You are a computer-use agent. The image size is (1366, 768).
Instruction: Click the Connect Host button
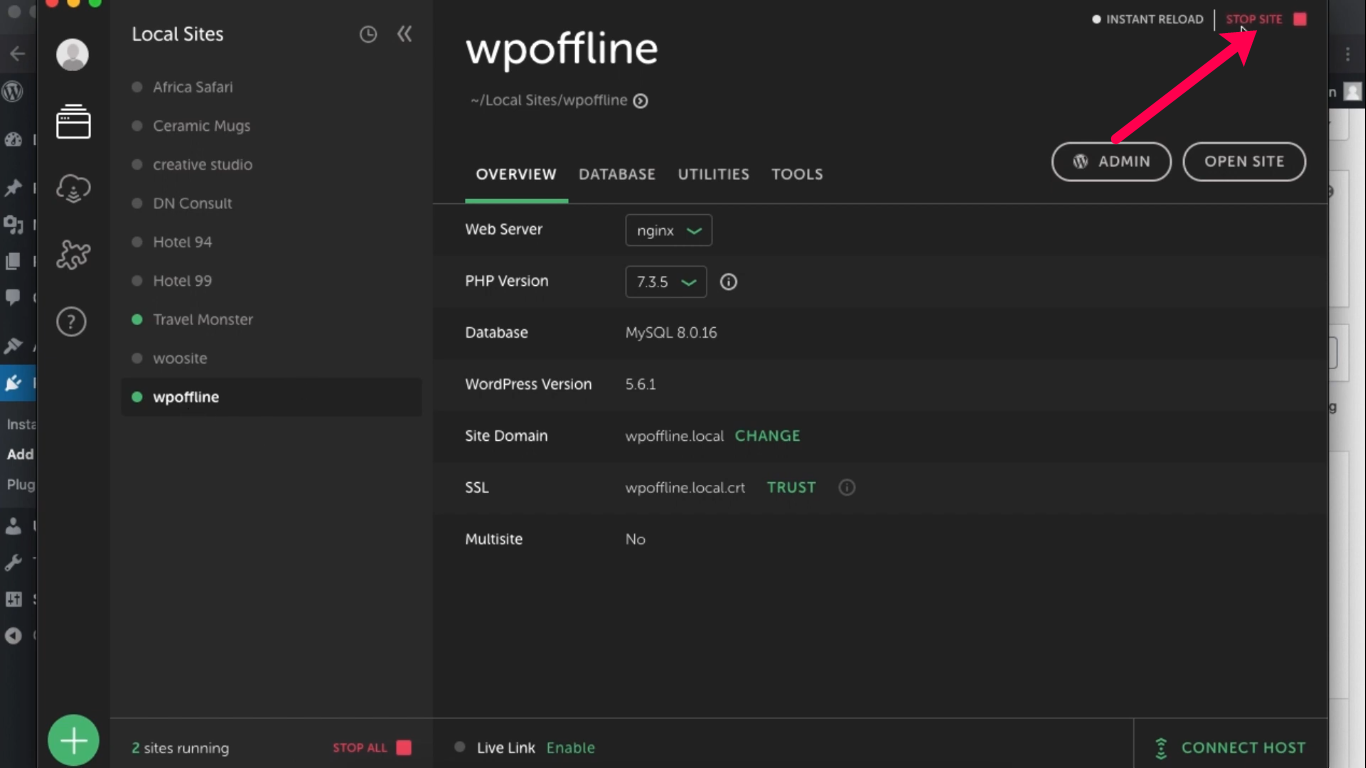click(1230, 748)
